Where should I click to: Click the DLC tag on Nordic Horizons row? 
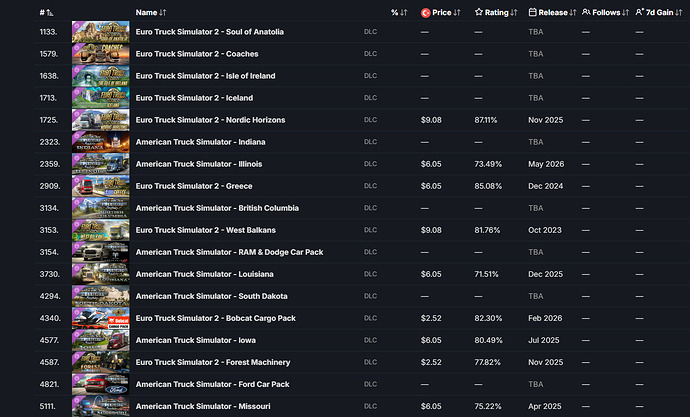tap(370, 120)
